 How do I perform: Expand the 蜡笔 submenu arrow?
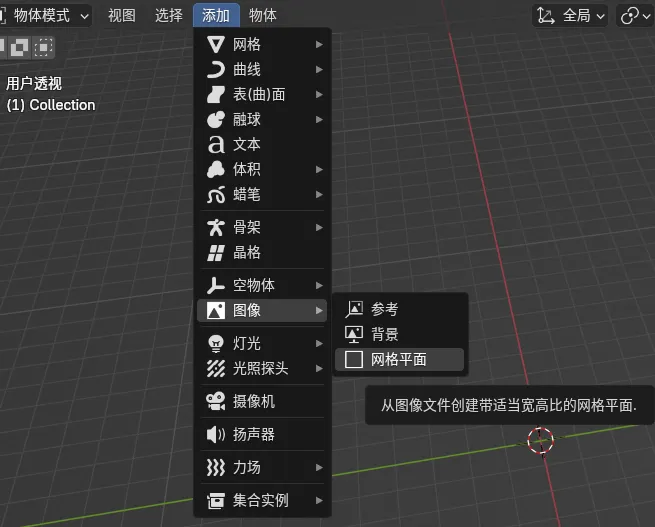tap(319, 194)
